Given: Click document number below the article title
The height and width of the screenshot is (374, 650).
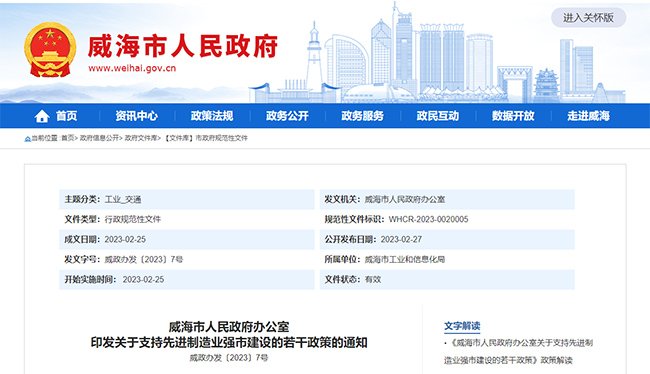Looking at the screenshot, I should coord(229,358).
